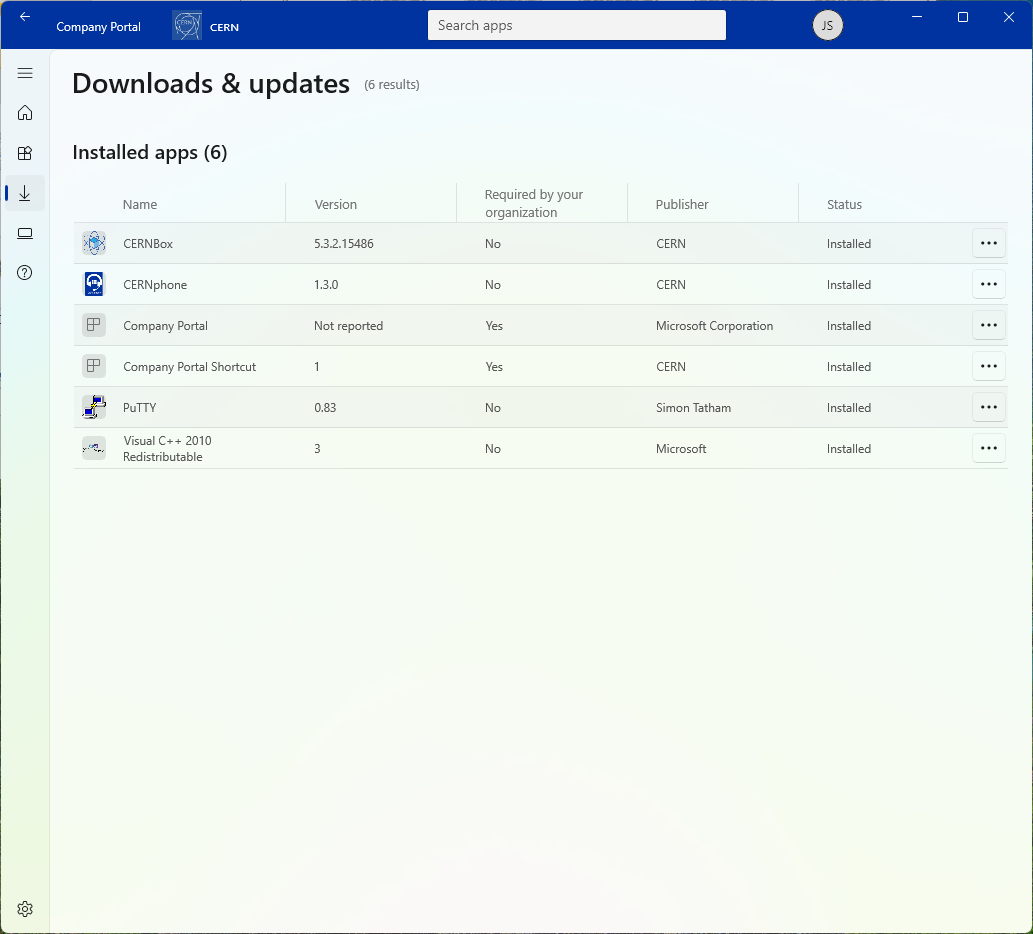Screen dimensions: 1033x934
Task: Open the CERNphone app name
Action: [155, 285]
